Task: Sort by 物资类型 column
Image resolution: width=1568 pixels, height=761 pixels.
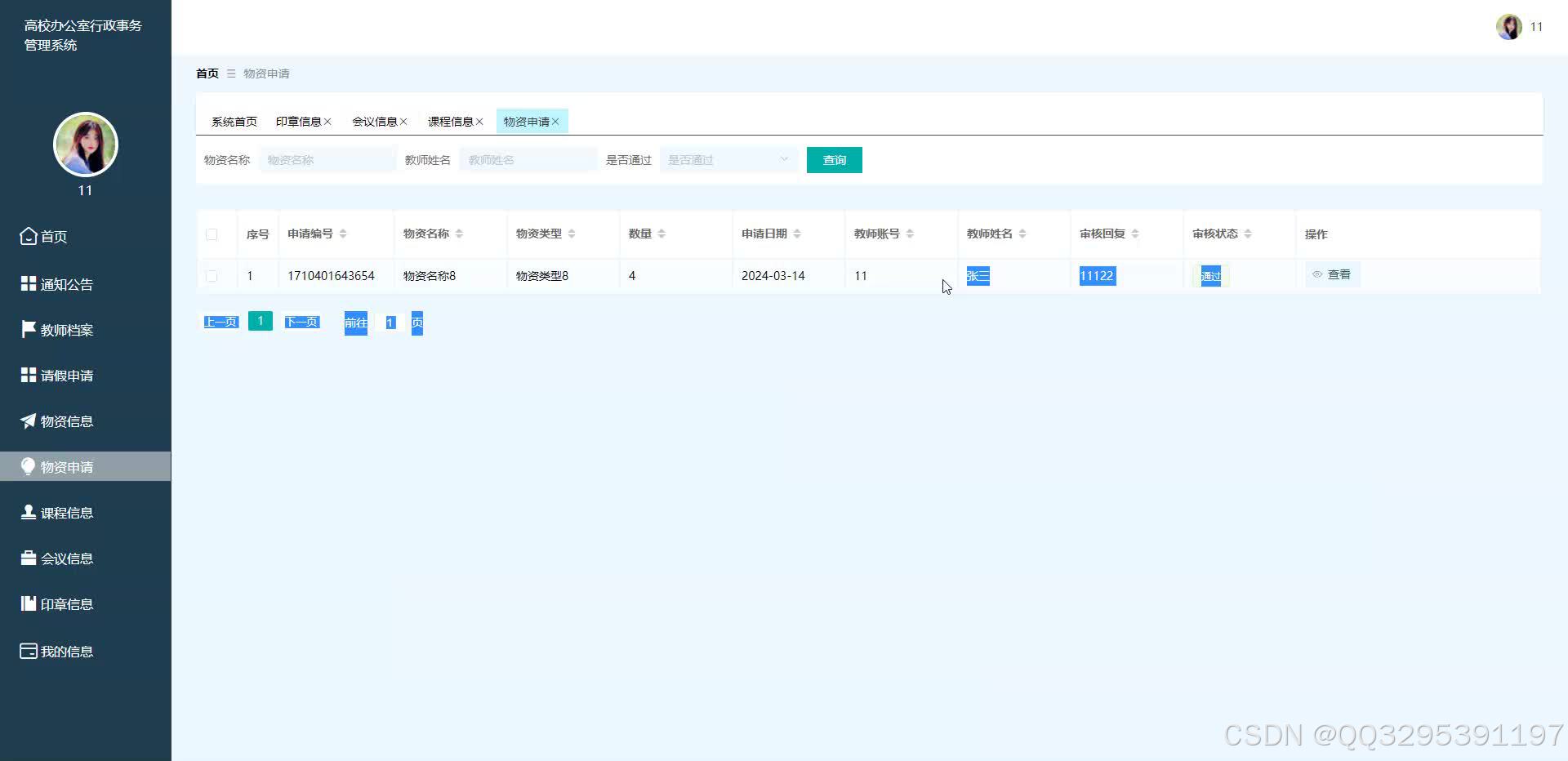Action: click(x=572, y=234)
